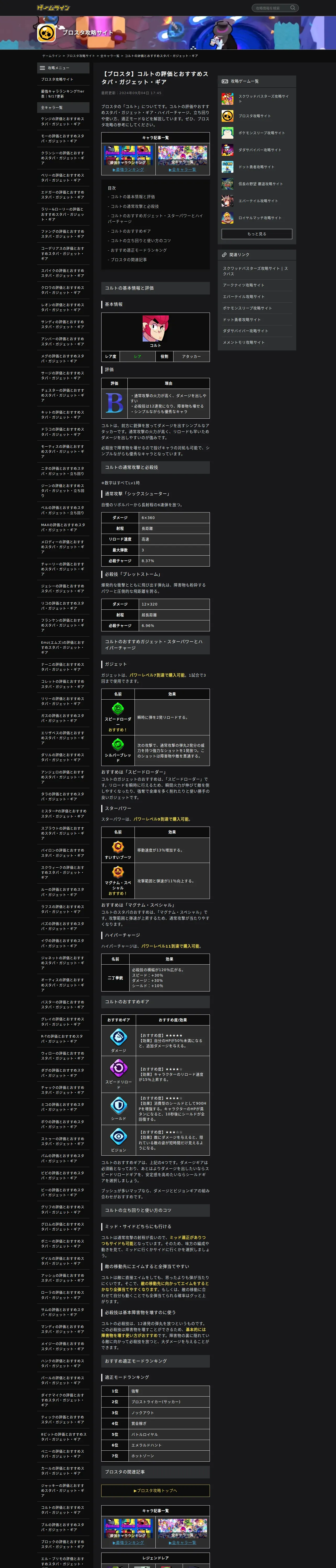Click ゲームライン in the breadcrumb
The height and width of the screenshot is (1568, 336).
[x=51, y=55]
